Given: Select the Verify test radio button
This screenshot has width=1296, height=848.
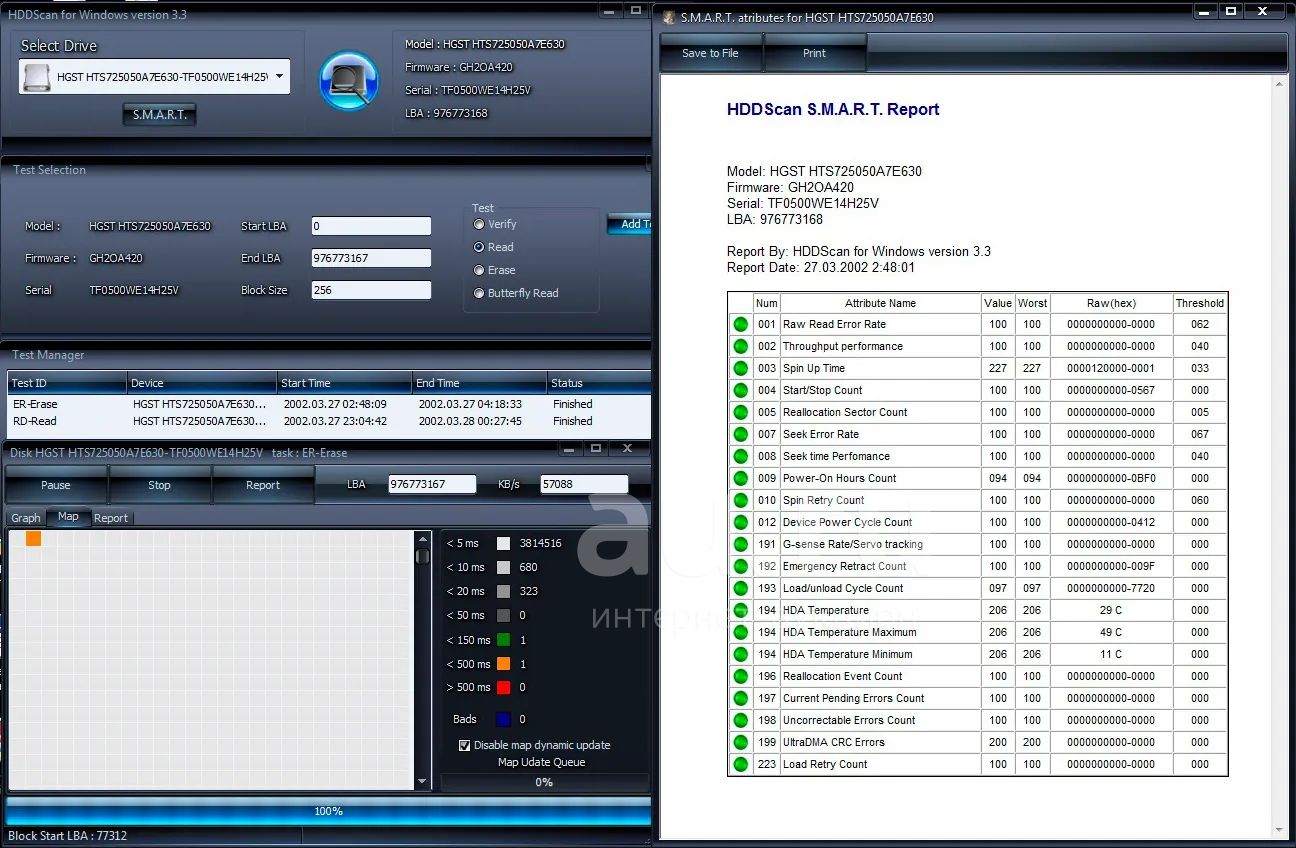Looking at the screenshot, I should tap(479, 224).
